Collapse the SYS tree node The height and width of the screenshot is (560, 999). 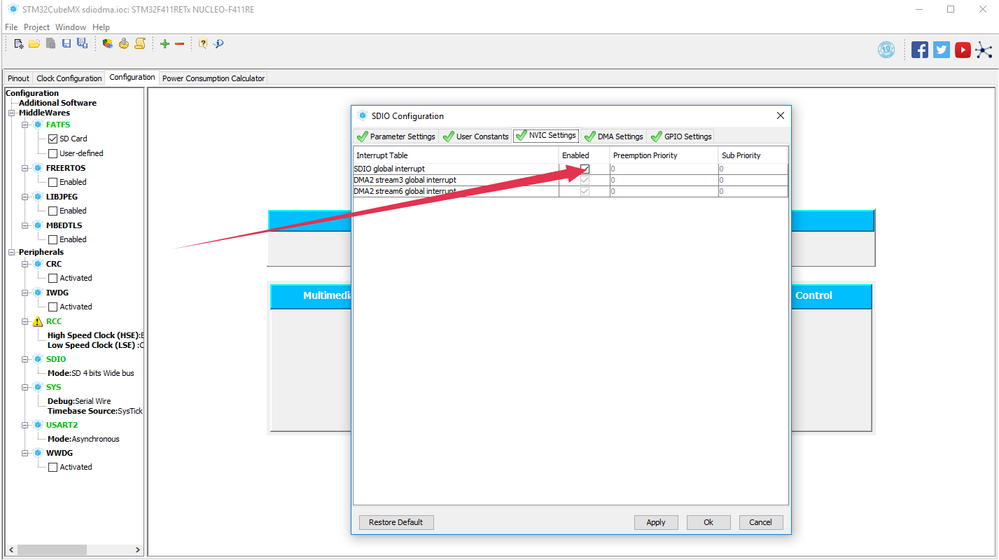[25, 387]
